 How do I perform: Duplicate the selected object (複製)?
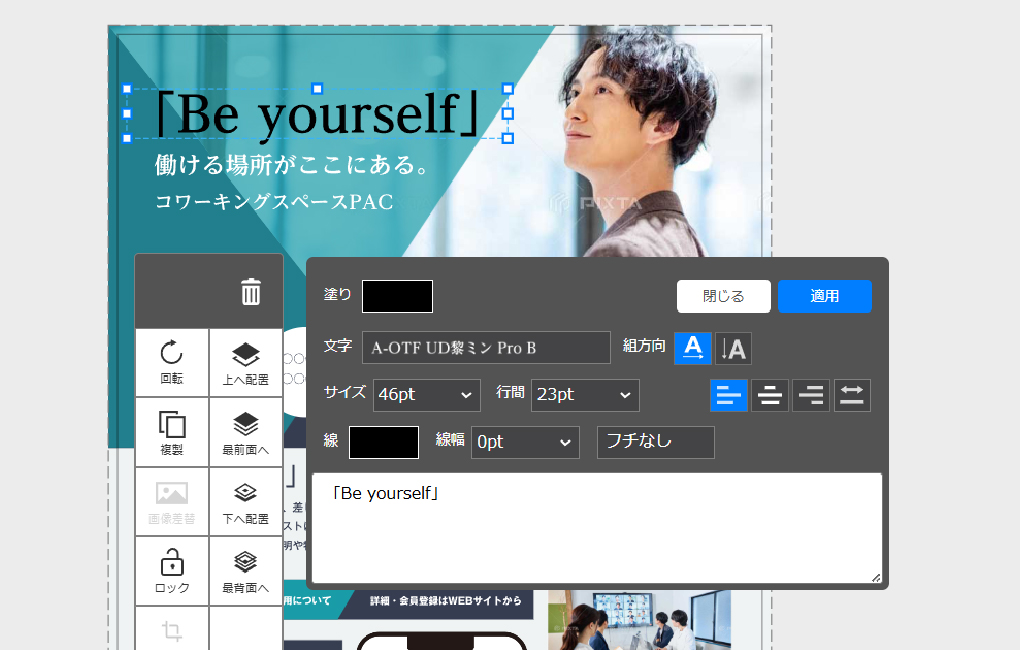(172, 432)
